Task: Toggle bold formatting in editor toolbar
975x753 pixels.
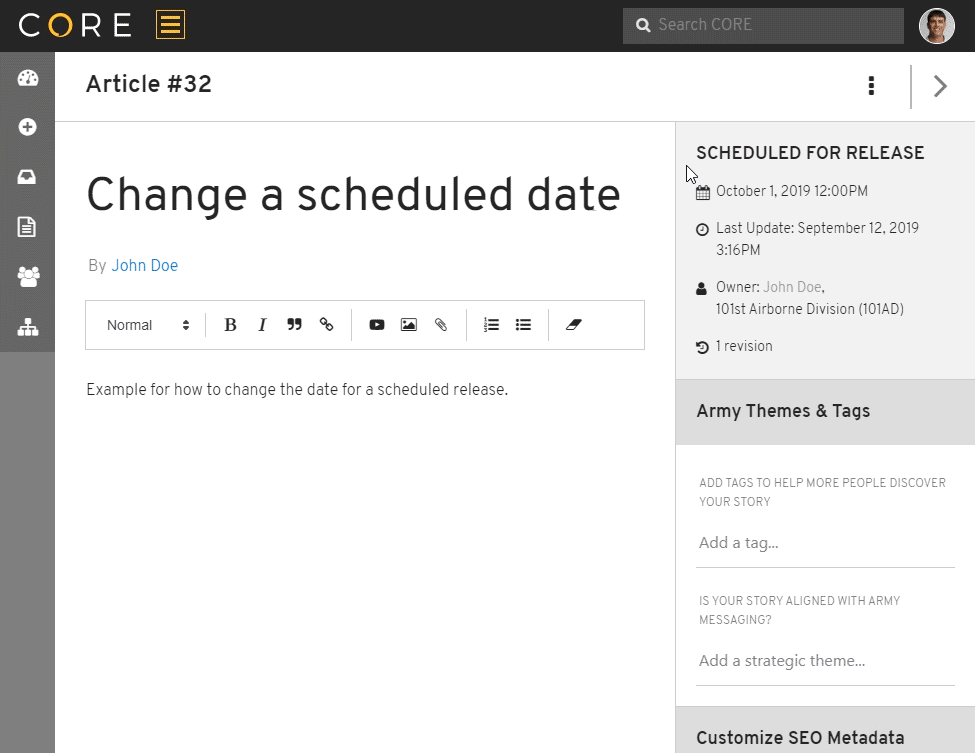Action: point(230,325)
